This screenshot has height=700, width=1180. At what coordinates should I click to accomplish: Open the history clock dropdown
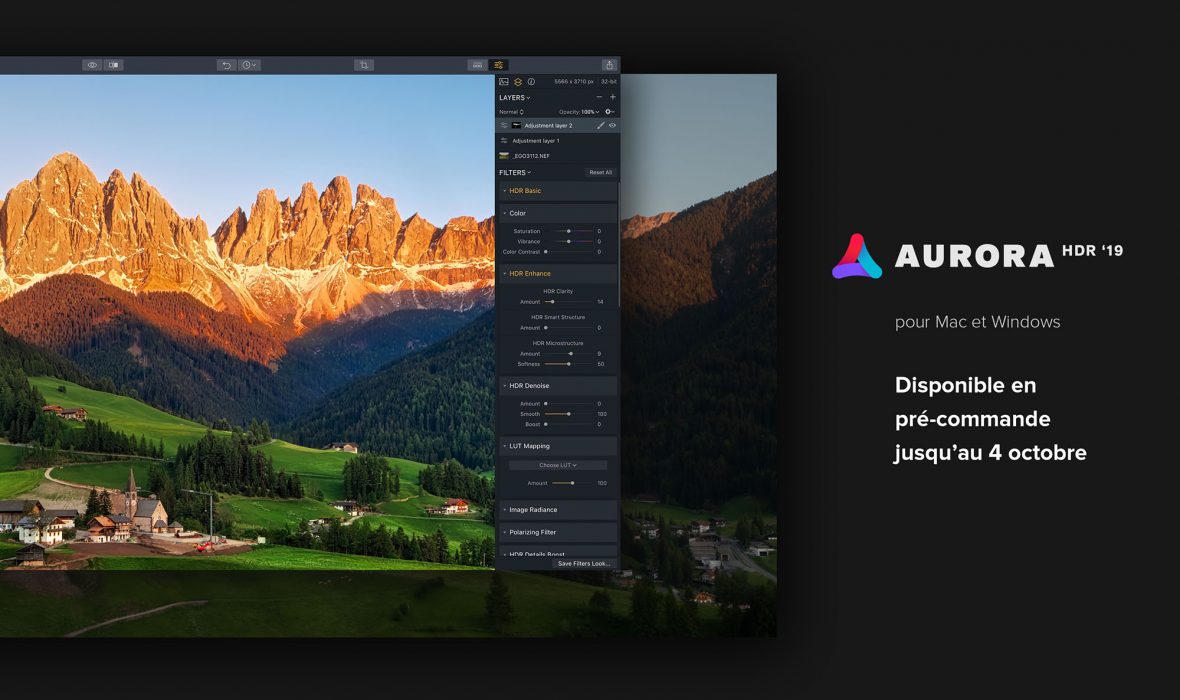pyautogui.click(x=249, y=65)
